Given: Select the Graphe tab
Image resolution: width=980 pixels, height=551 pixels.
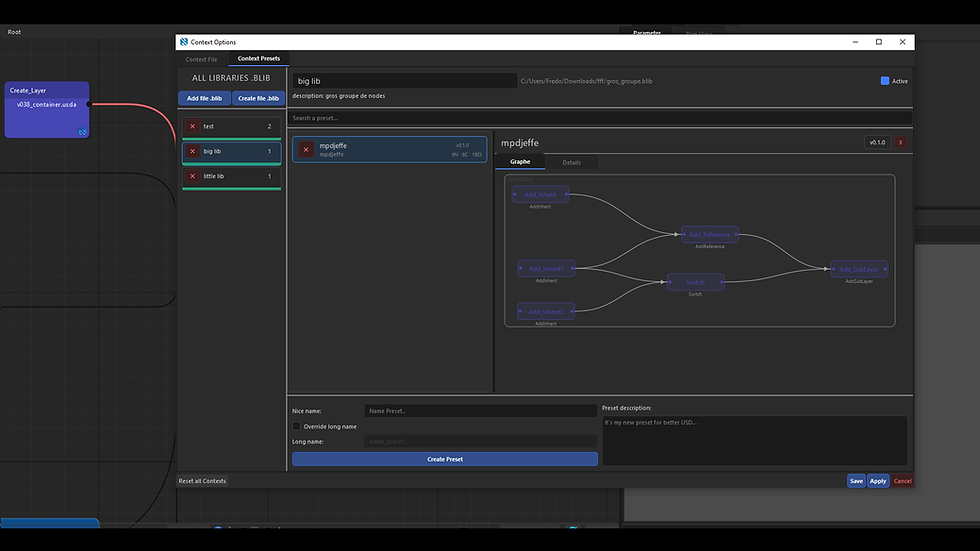Looking at the screenshot, I should (x=520, y=162).
